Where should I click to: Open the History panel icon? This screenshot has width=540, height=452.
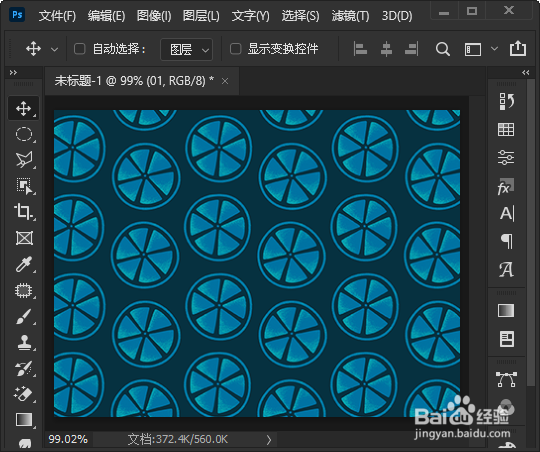click(506, 101)
